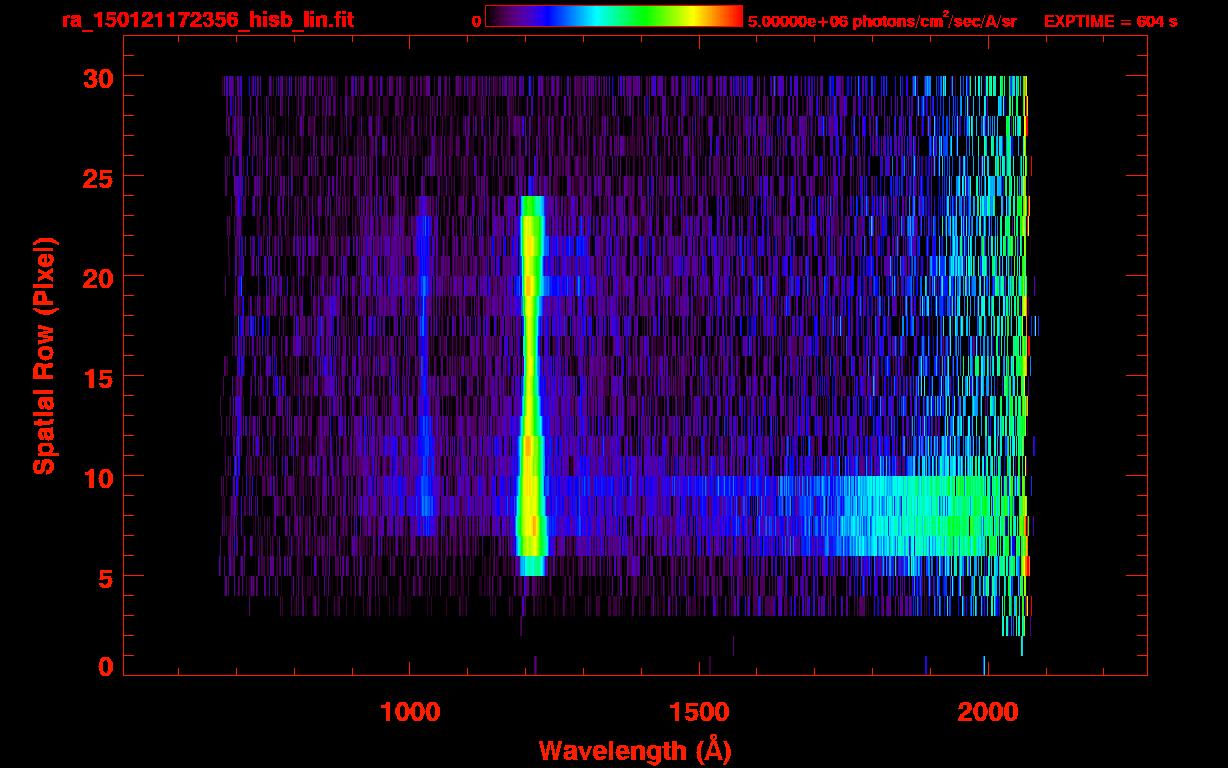Click the 1000 tick label on wavelength axis
The height and width of the screenshot is (768, 1228).
pos(410,712)
